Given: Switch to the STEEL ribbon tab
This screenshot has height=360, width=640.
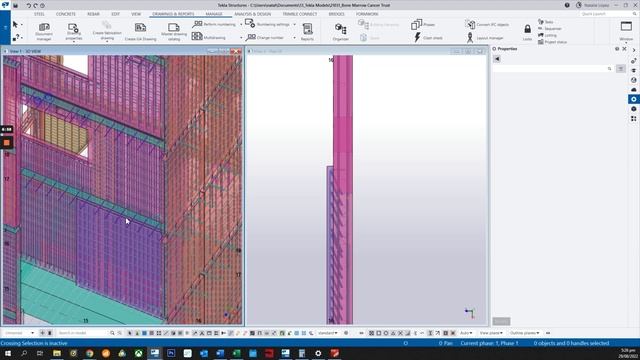Looking at the screenshot, I should point(39,14).
